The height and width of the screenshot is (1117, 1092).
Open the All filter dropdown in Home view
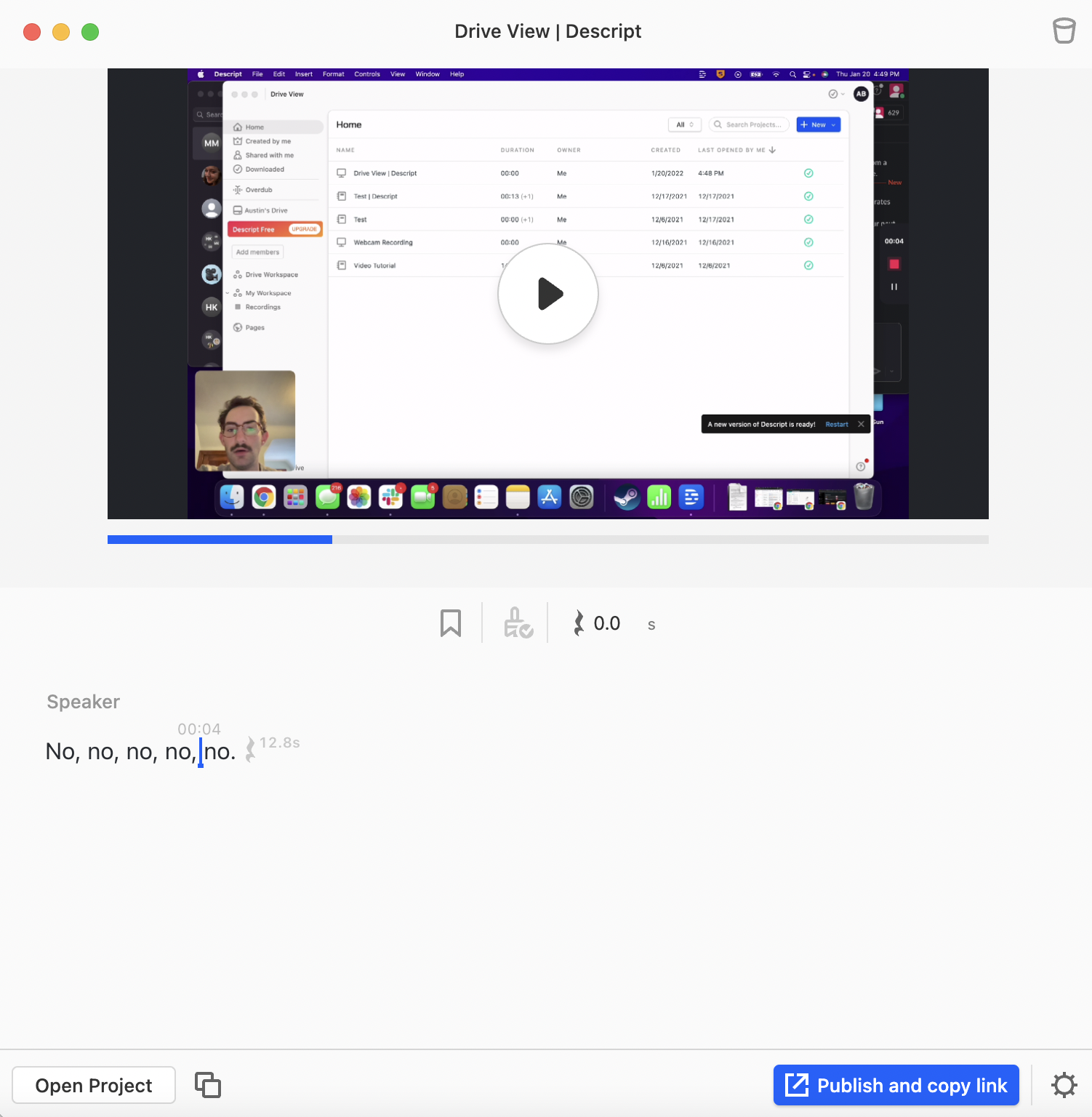point(683,124)
